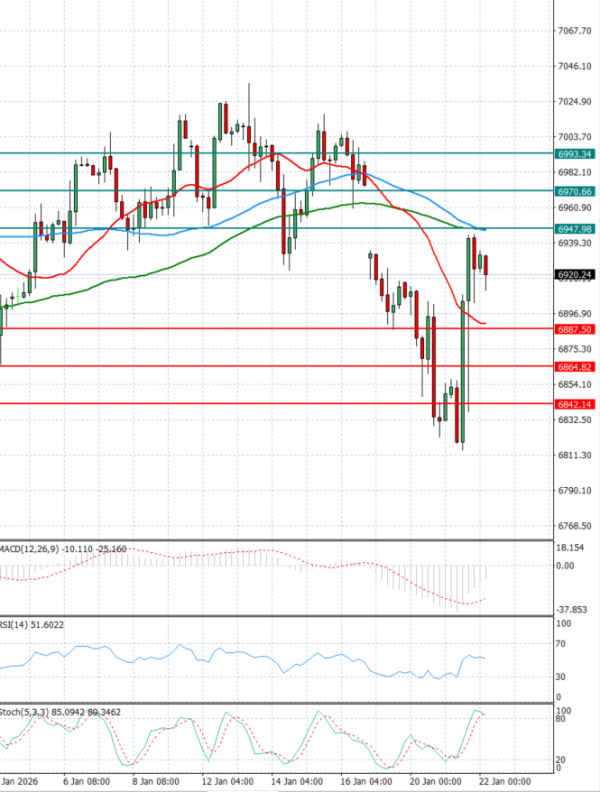Click the MACD scale value 18.154
The width and height of the screenshot is (600, 792).
[x=572, y=549]
